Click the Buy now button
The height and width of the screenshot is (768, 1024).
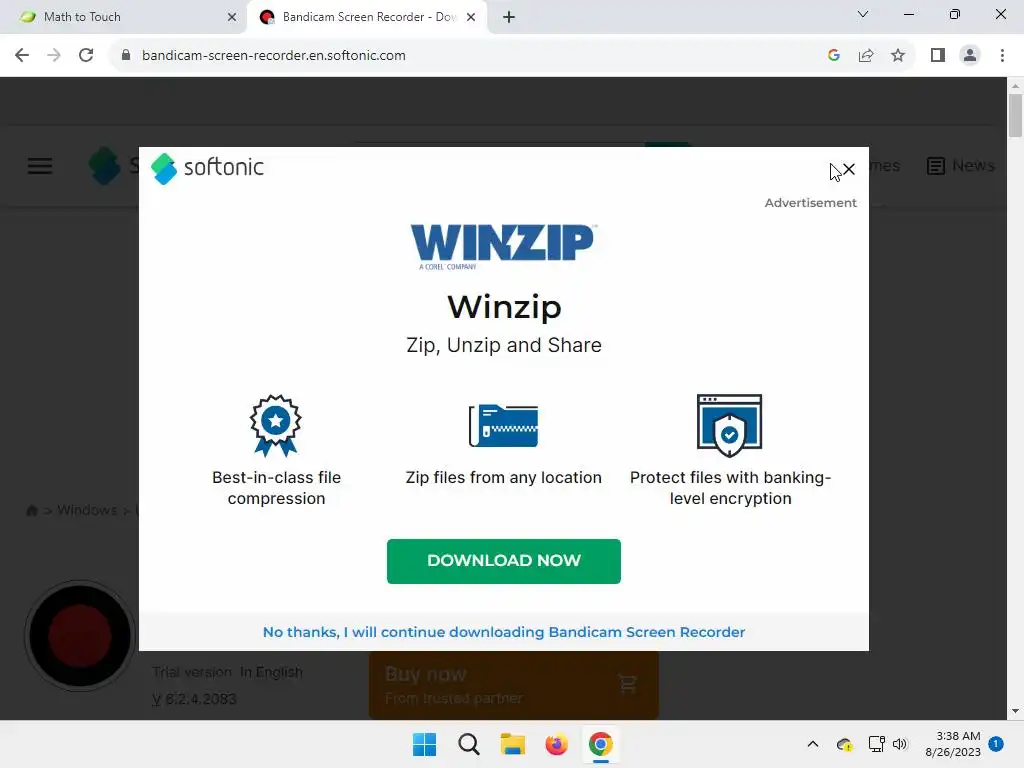pos(513,685)
